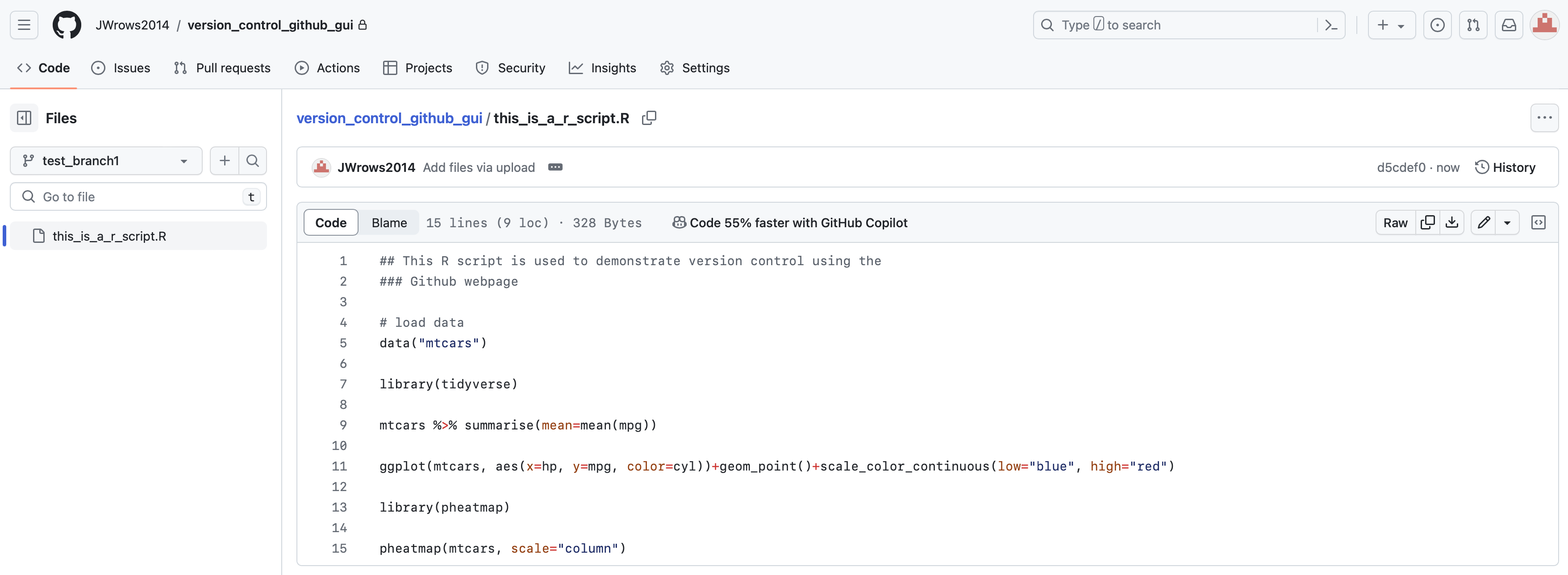Screen dimensions: 1568x575
Task: Copy file path next to this_is_a_r_script.R
Action: tap(649, 118)
